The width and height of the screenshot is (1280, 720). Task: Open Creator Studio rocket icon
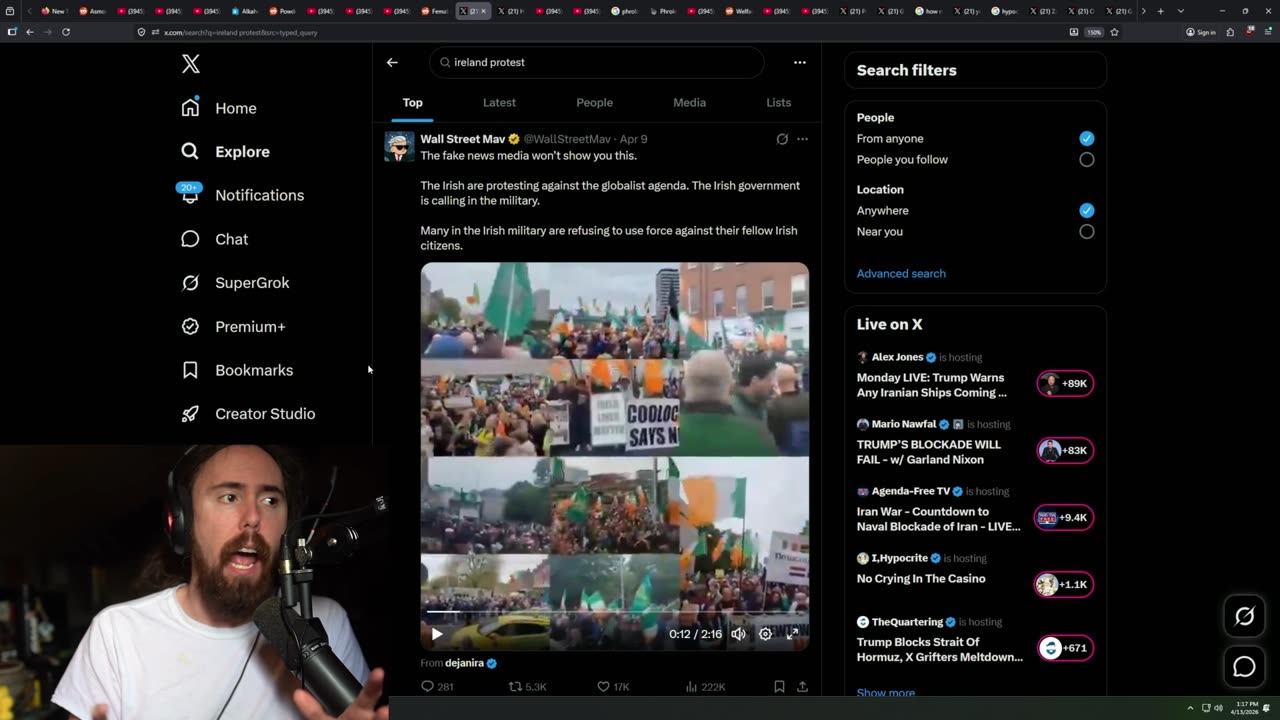click(x=190, y=413)
